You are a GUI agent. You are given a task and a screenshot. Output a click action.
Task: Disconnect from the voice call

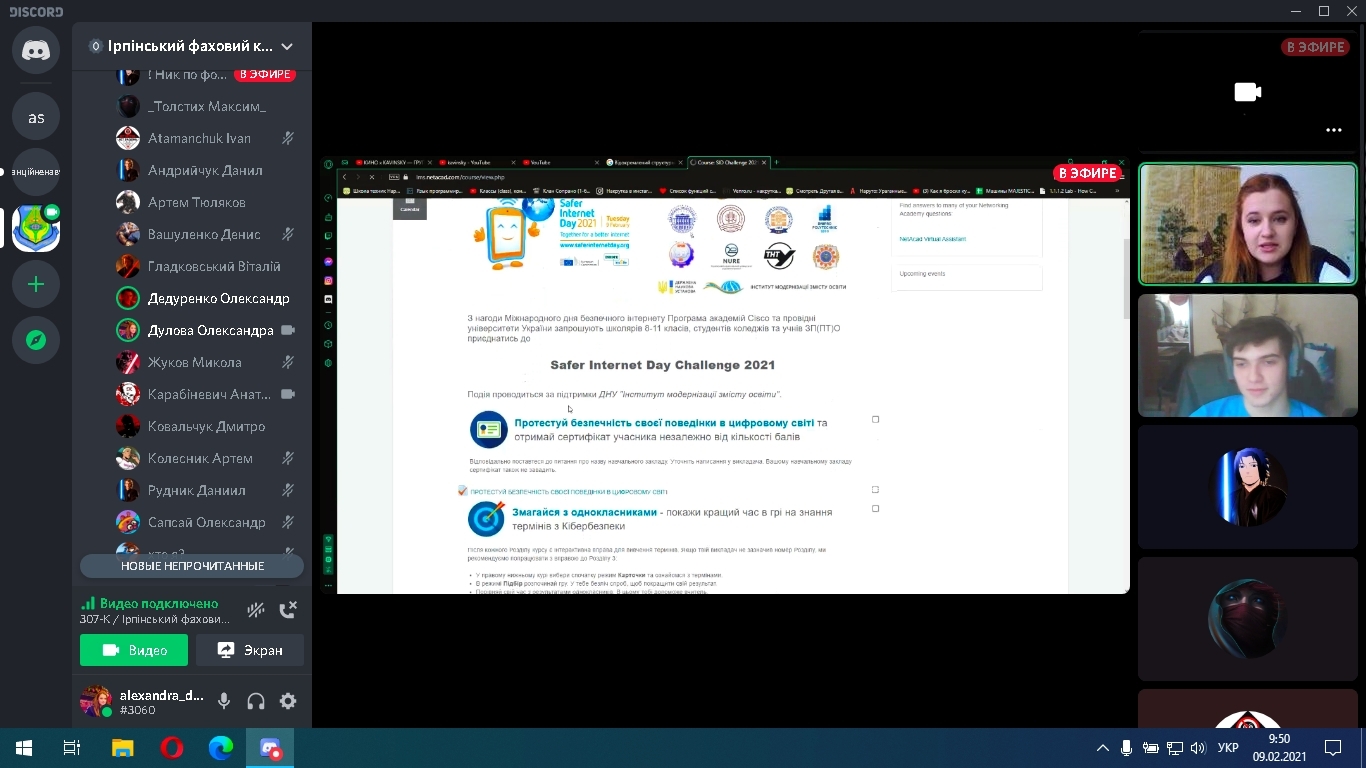click(288, 610)
